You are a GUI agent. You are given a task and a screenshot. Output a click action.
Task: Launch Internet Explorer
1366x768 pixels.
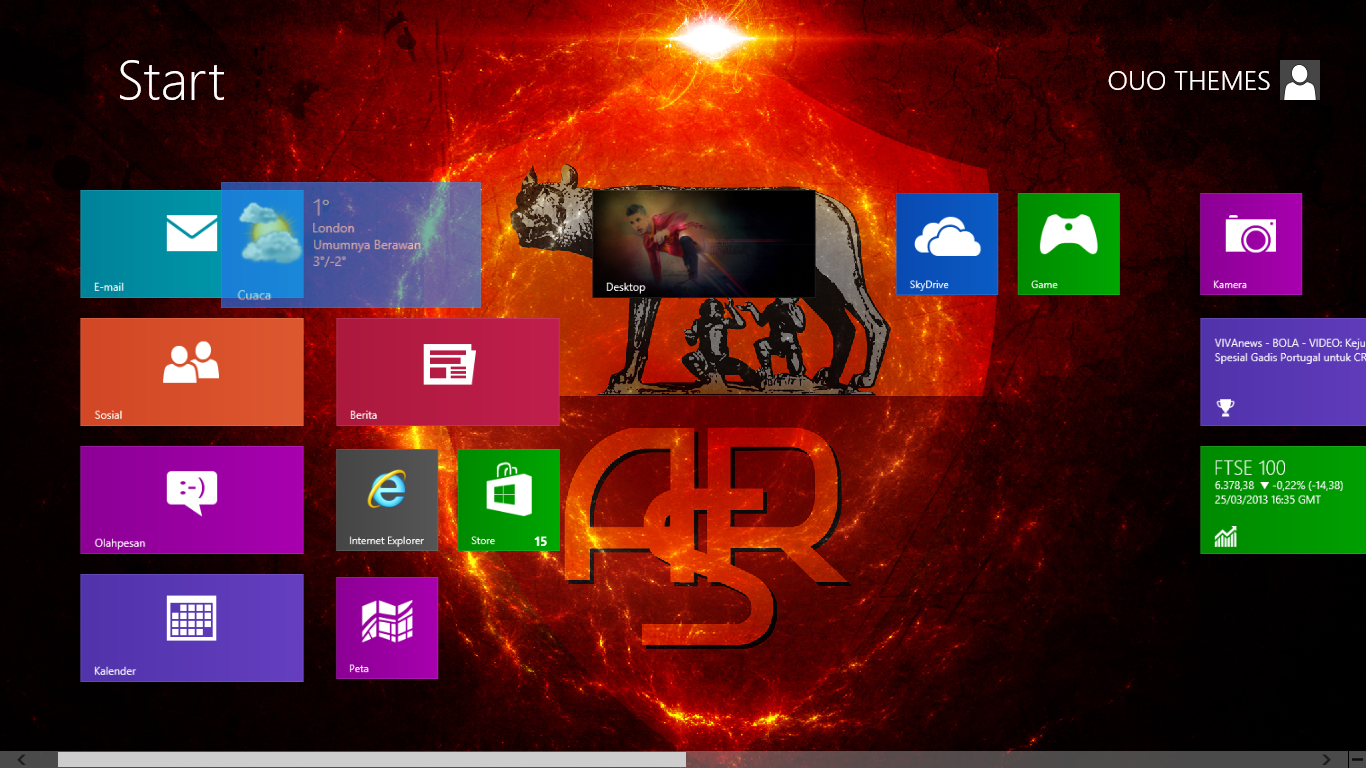(386, 499)
